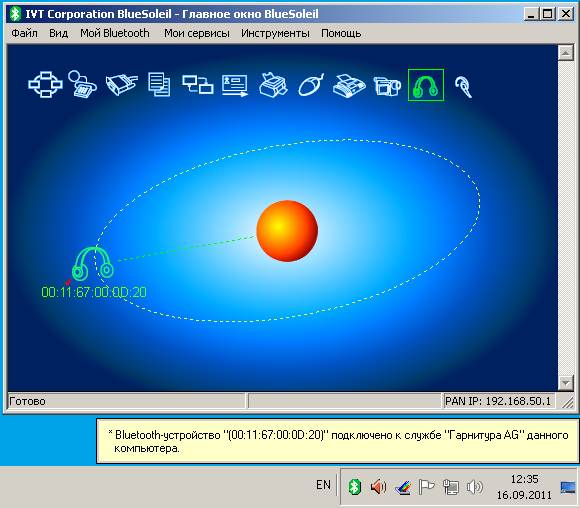Screen dimensions: 580x508
Task: Click the colorful pen tray icon
Action: click(403, 487)
